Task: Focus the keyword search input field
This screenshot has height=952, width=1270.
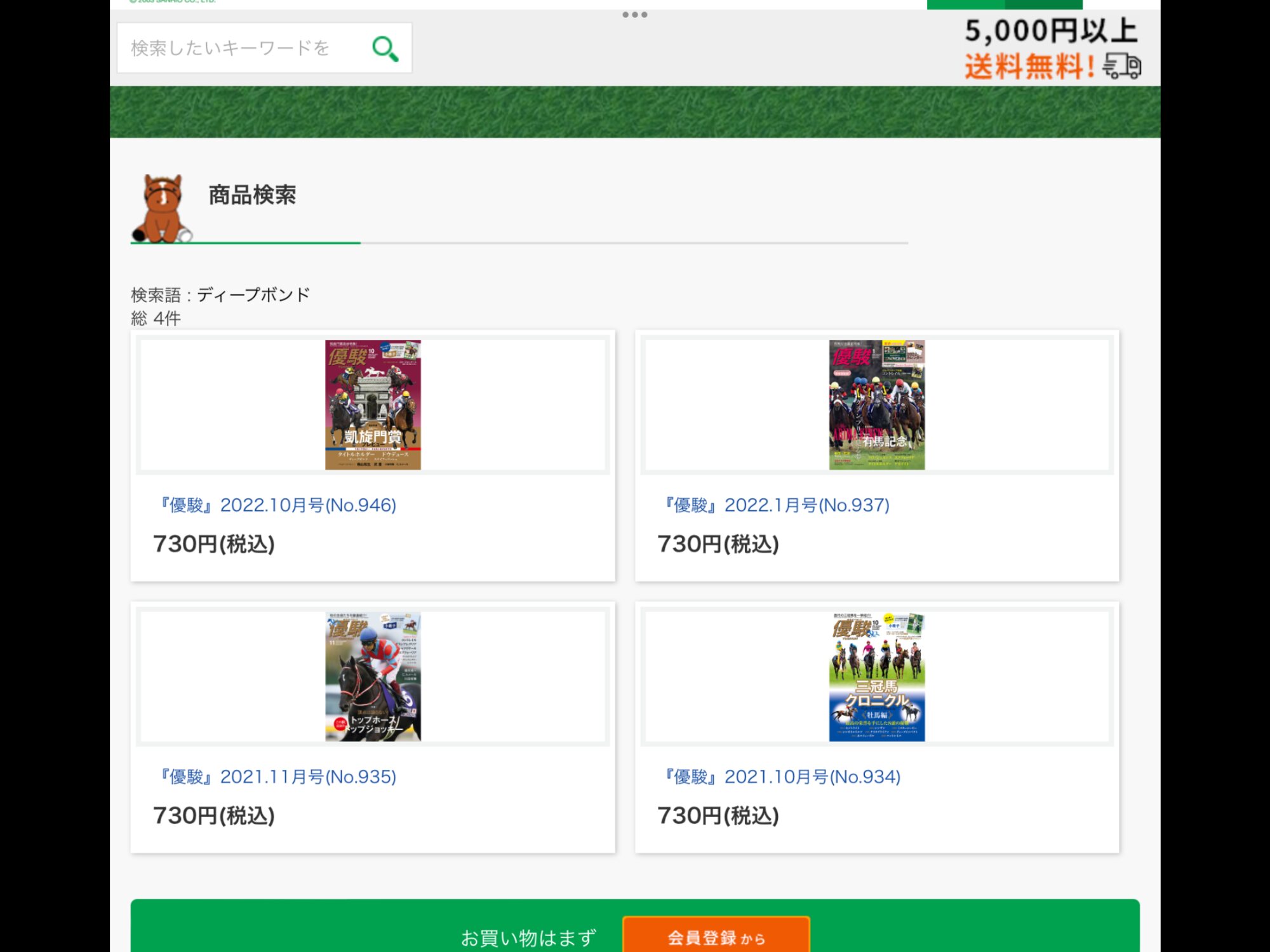Action: coord(241,48)
